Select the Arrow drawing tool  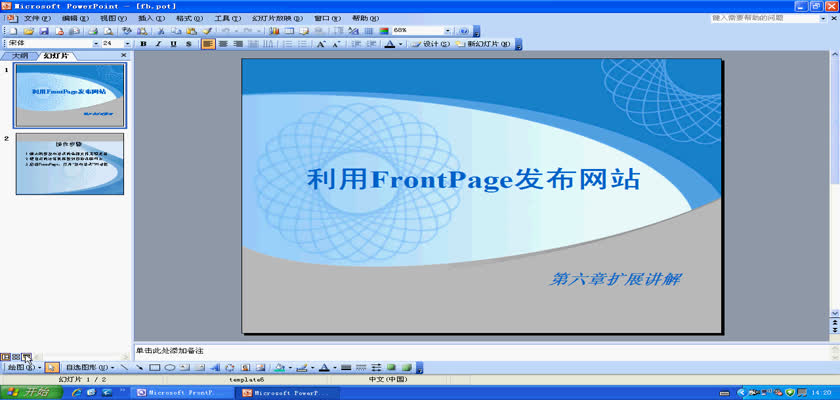point(139,368)
